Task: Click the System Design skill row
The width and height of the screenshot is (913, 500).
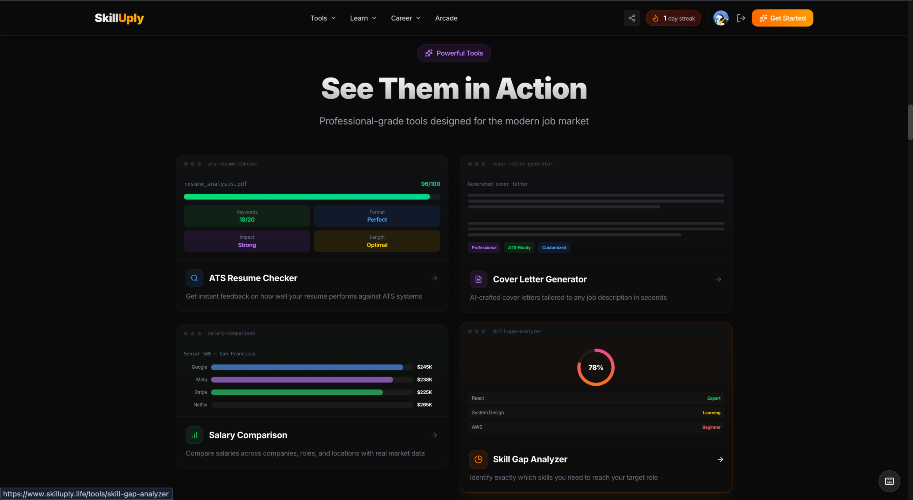Action: [596, 413]
